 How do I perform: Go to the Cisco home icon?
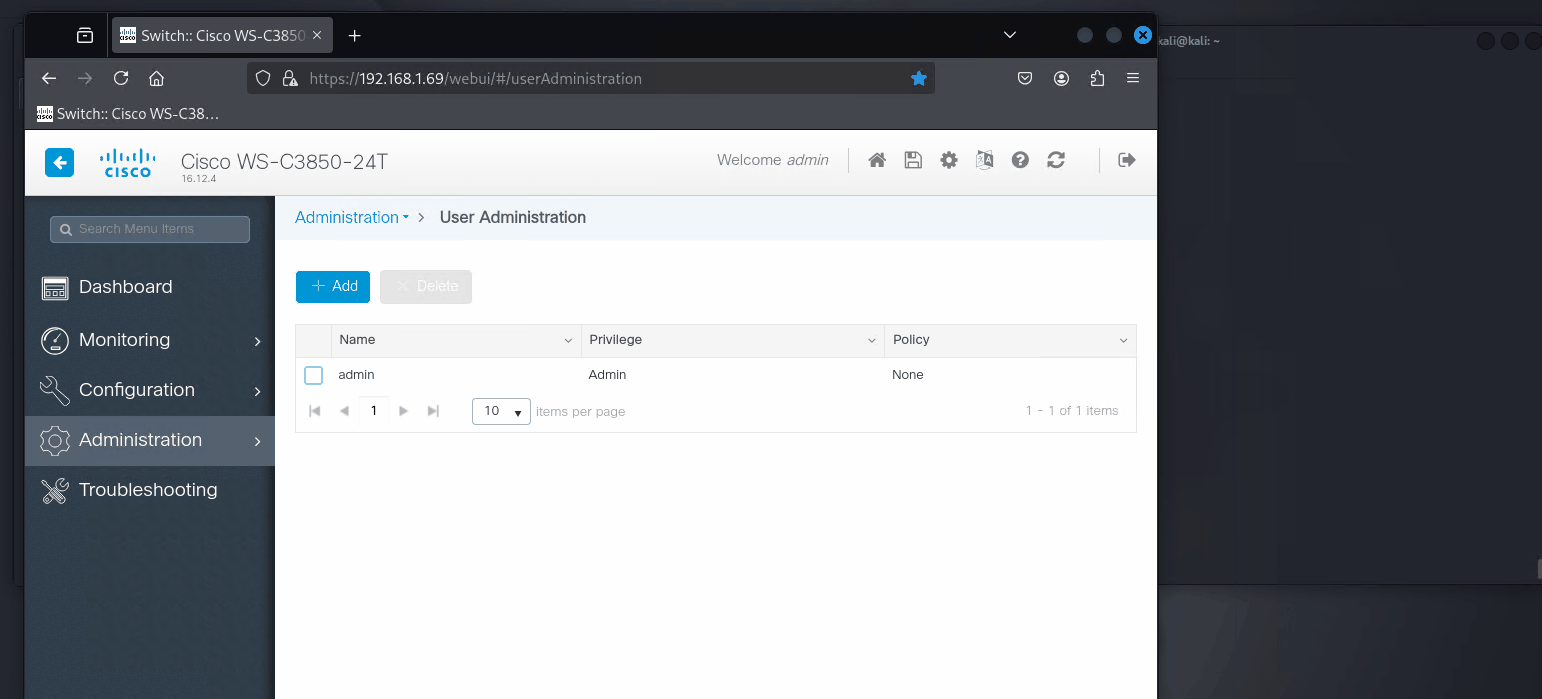[877, 160]
